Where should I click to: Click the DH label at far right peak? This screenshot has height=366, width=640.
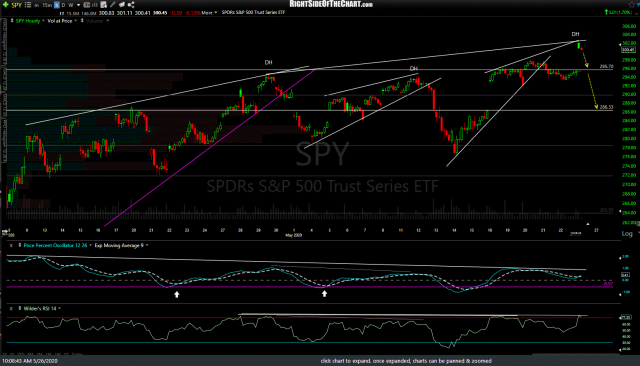[575, 34]
